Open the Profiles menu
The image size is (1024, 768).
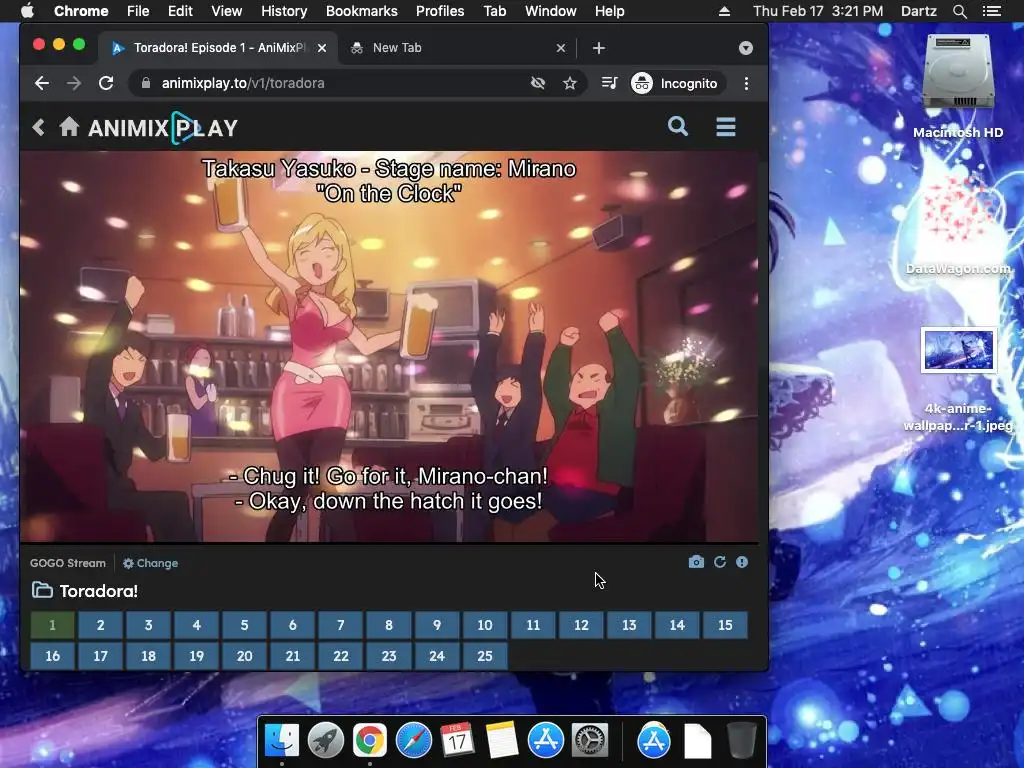tap(440, 11)
